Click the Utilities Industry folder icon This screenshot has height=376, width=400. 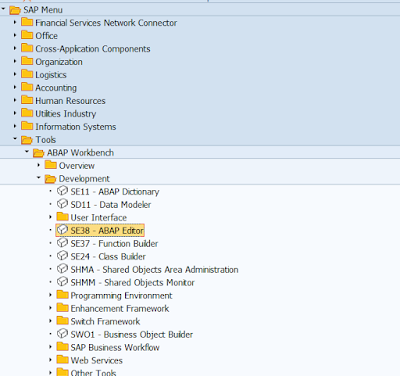click(27, 113)
